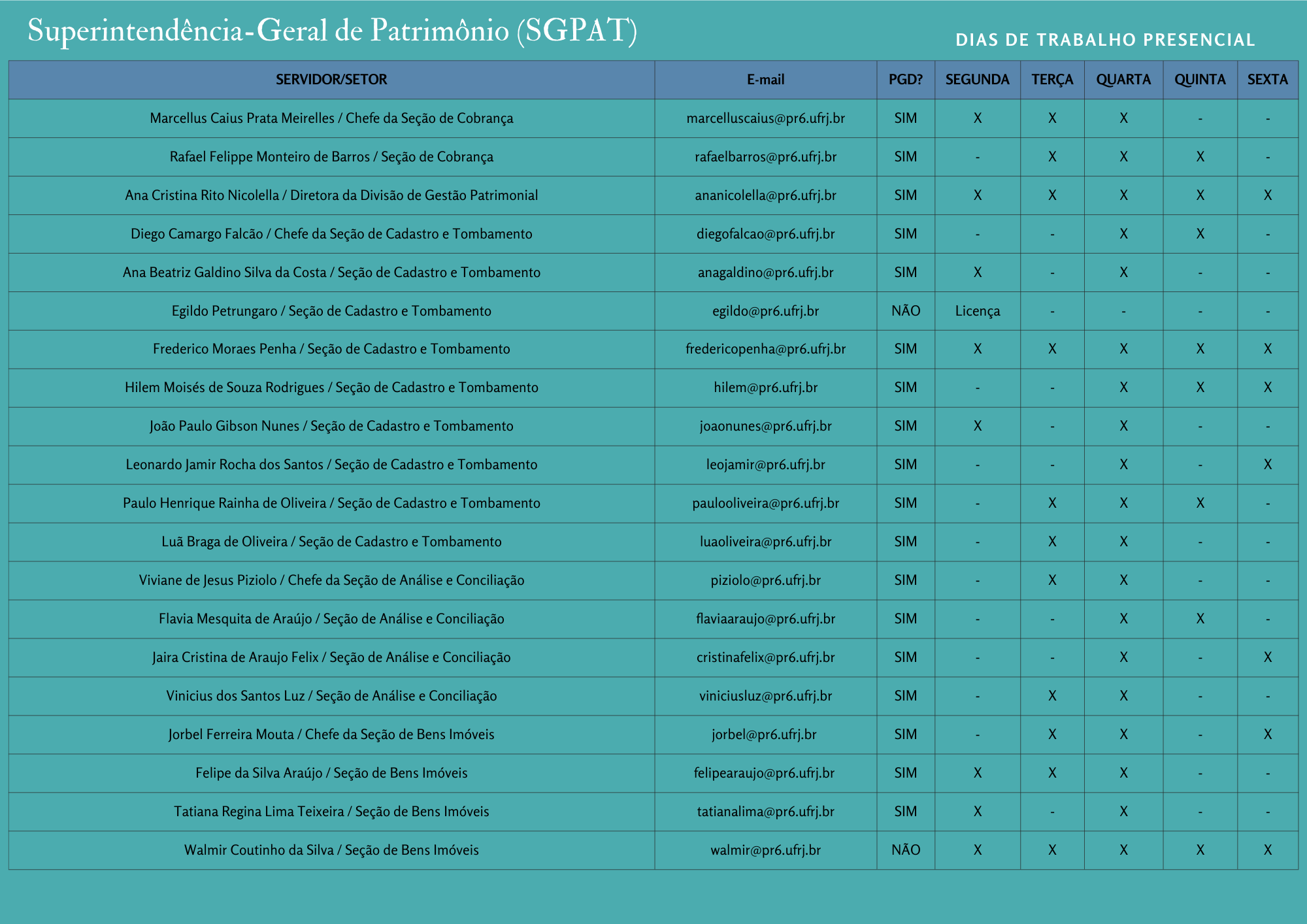Click the SERVIDOR/SETOR column header
Image resolution: width=1307 pixels, height=924 pixels.
[x=331, y=80]
